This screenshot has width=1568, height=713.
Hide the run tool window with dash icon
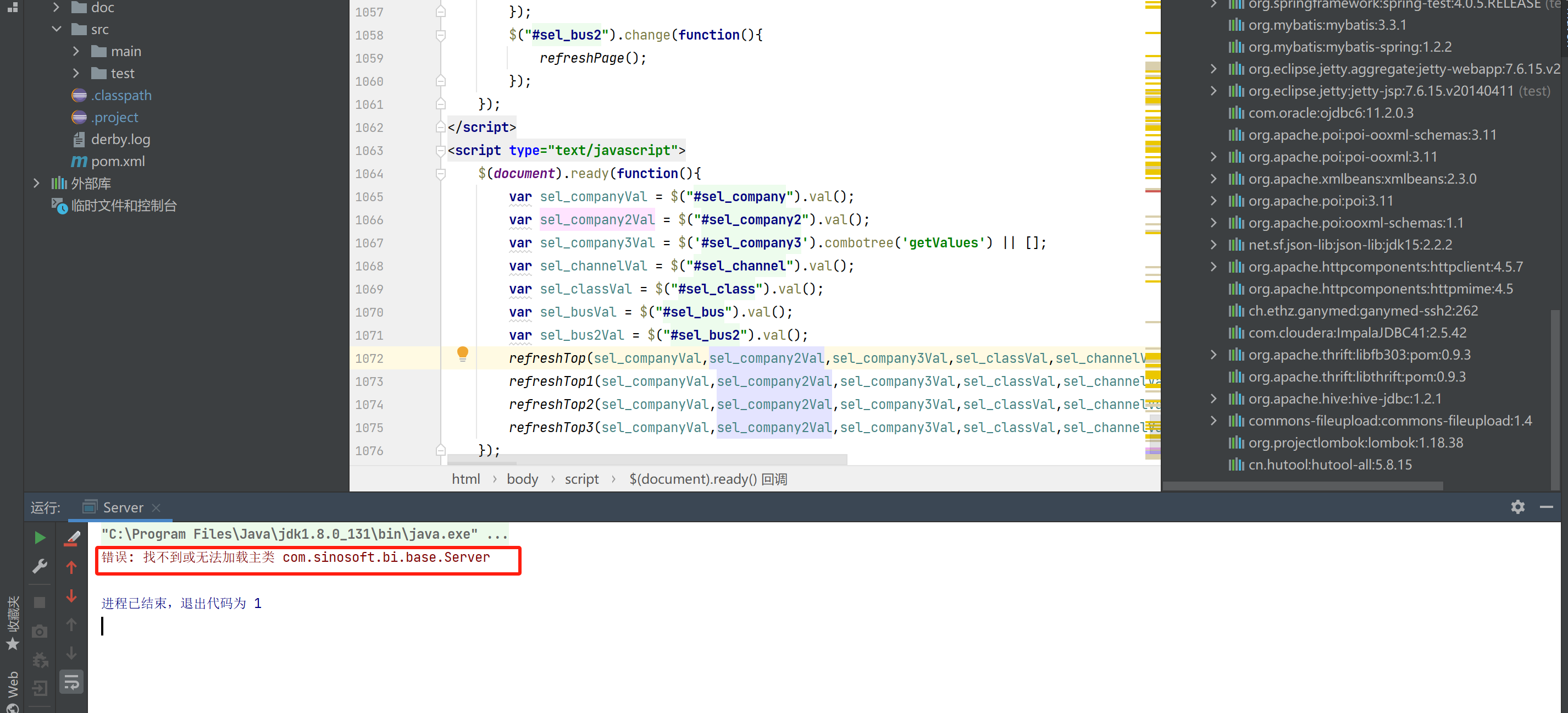(1546, 507)
